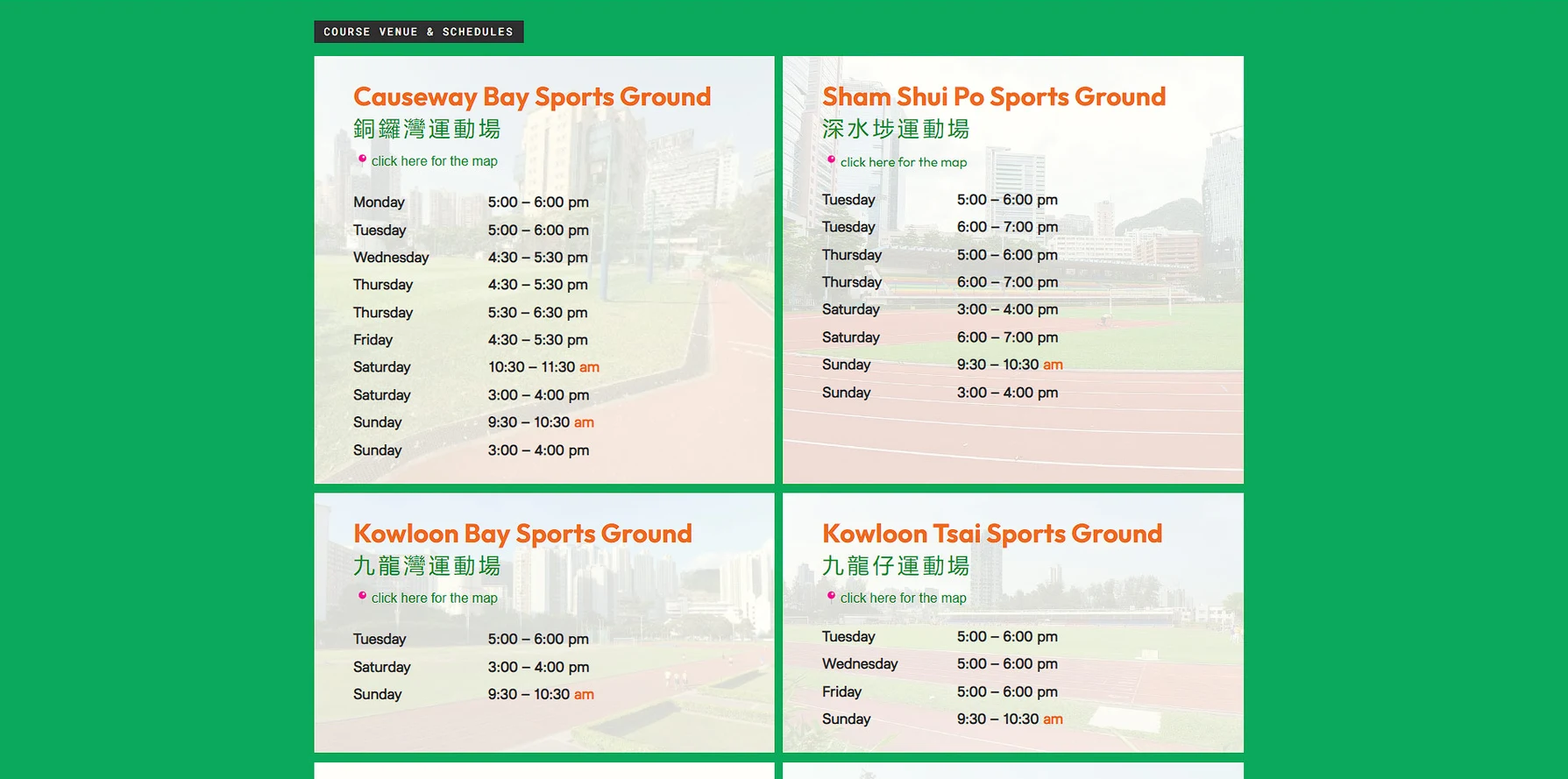Click the Sham Shui Po Sports Ground heading
The image size is (1568, 779).
tap(993, 96)
